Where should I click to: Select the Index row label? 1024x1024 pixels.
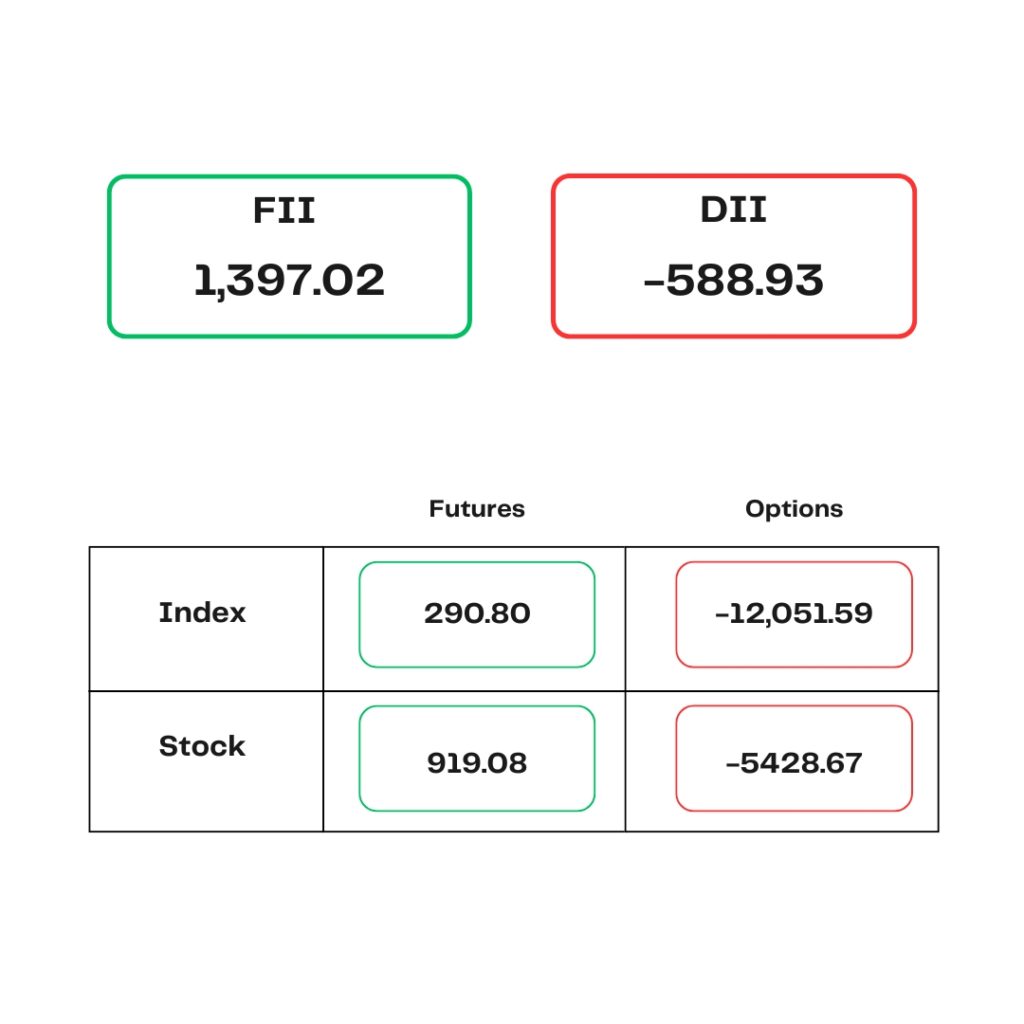pyautogui.click(x=202, y=613)
